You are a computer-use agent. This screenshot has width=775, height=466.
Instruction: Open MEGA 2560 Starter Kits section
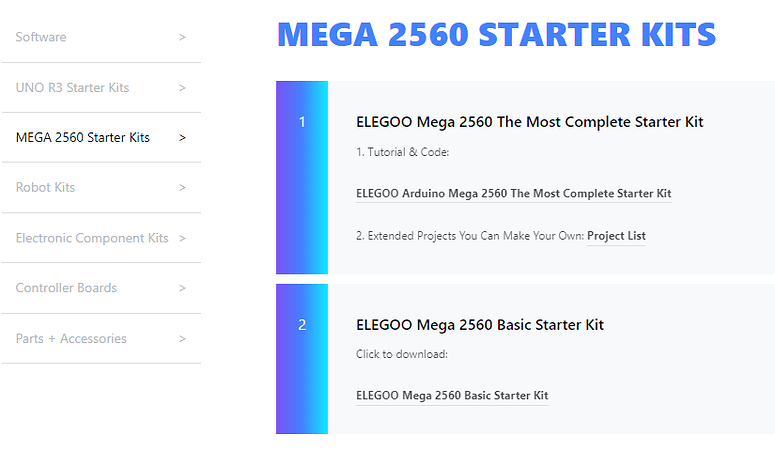[83, 137]
